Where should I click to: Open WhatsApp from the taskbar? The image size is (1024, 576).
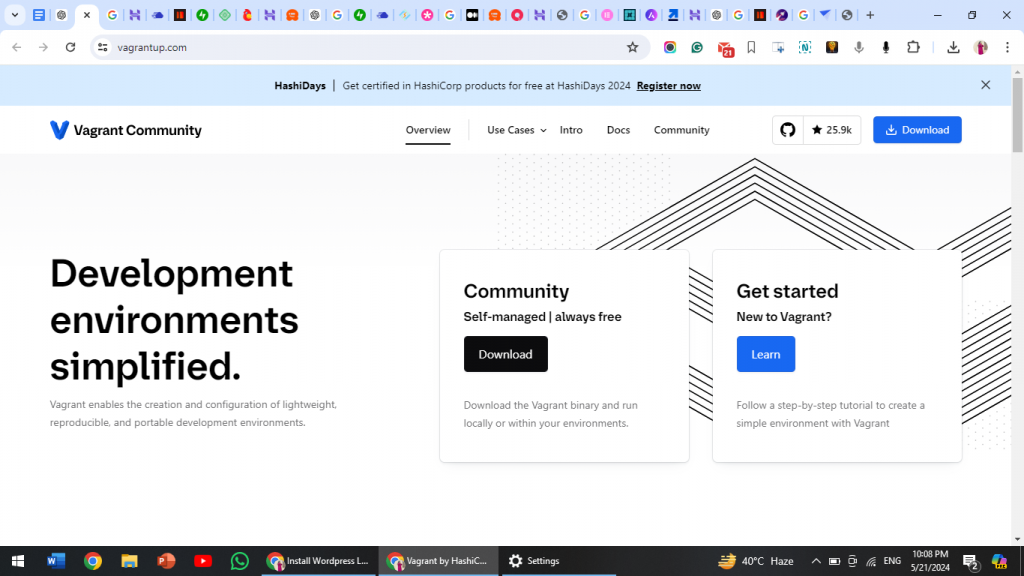[x=239, y=561]
